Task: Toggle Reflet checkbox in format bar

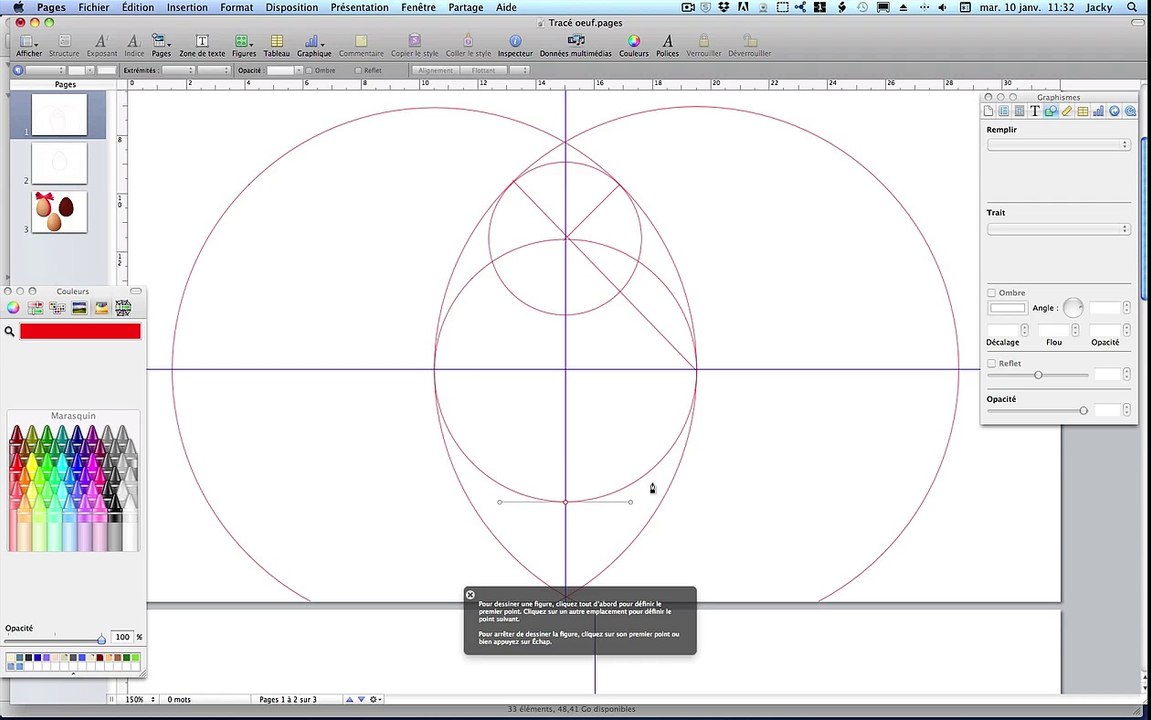Action: (x=358, y=70)
